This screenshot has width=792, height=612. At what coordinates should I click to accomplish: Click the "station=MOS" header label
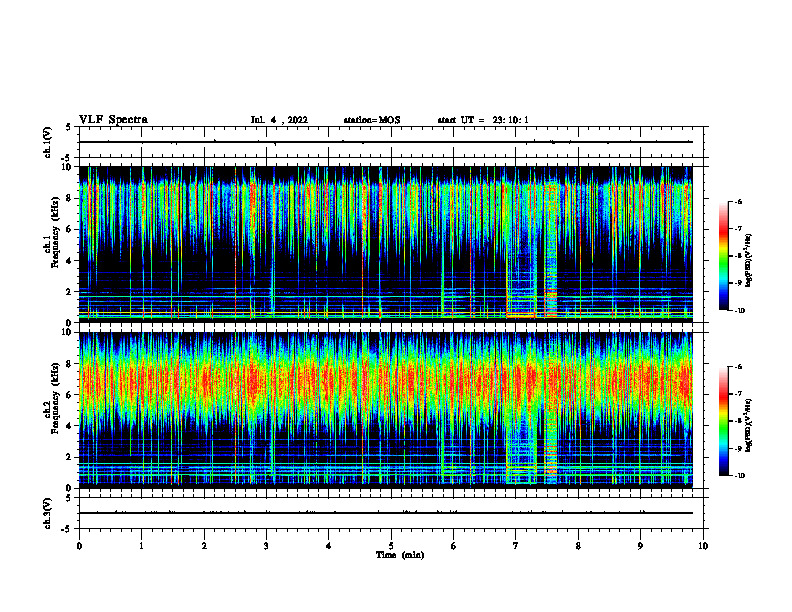tap(372, 120)
